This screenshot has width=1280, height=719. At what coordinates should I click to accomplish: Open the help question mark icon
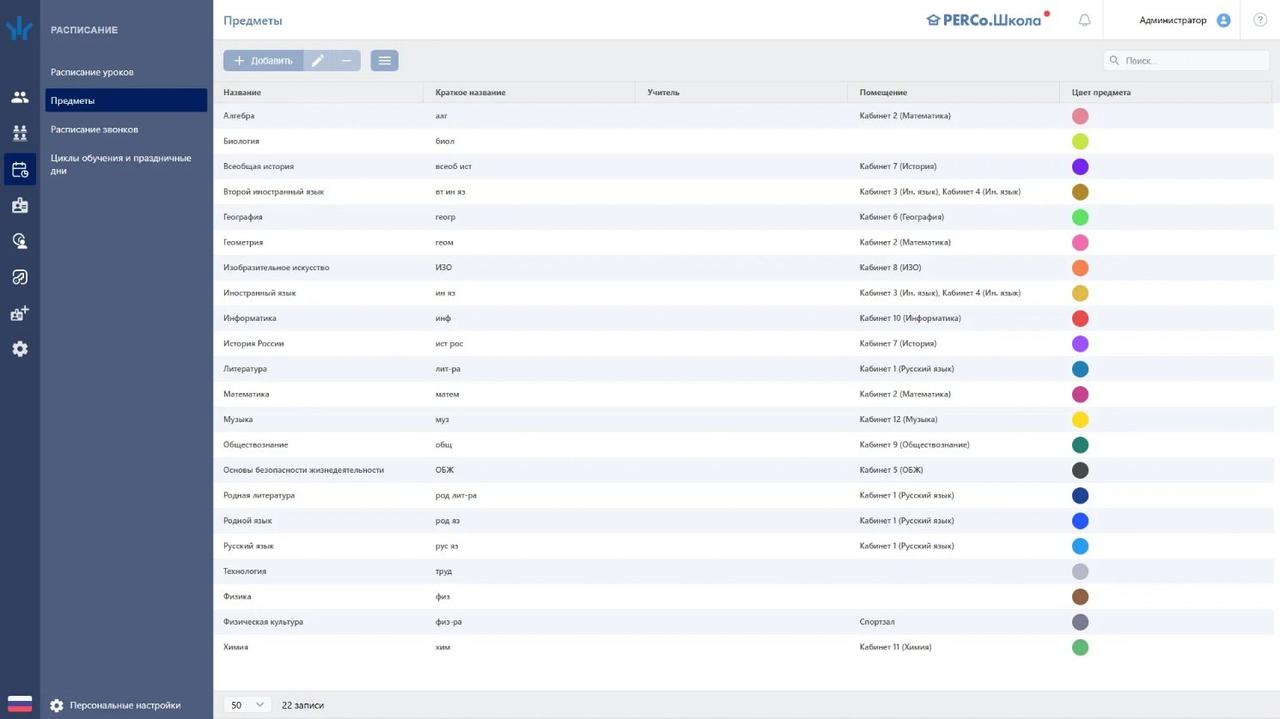pos(1260,20)
